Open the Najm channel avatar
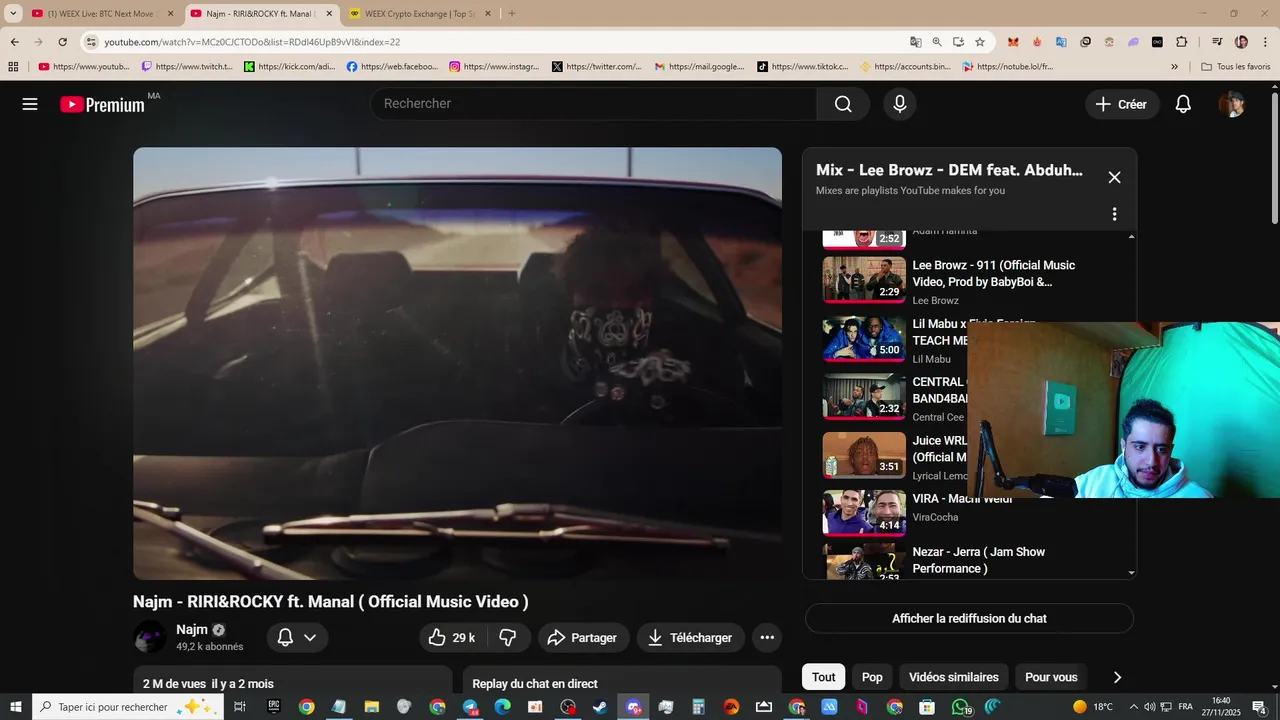Screen dimensions: 1280x720 click(x=150, y=637)
